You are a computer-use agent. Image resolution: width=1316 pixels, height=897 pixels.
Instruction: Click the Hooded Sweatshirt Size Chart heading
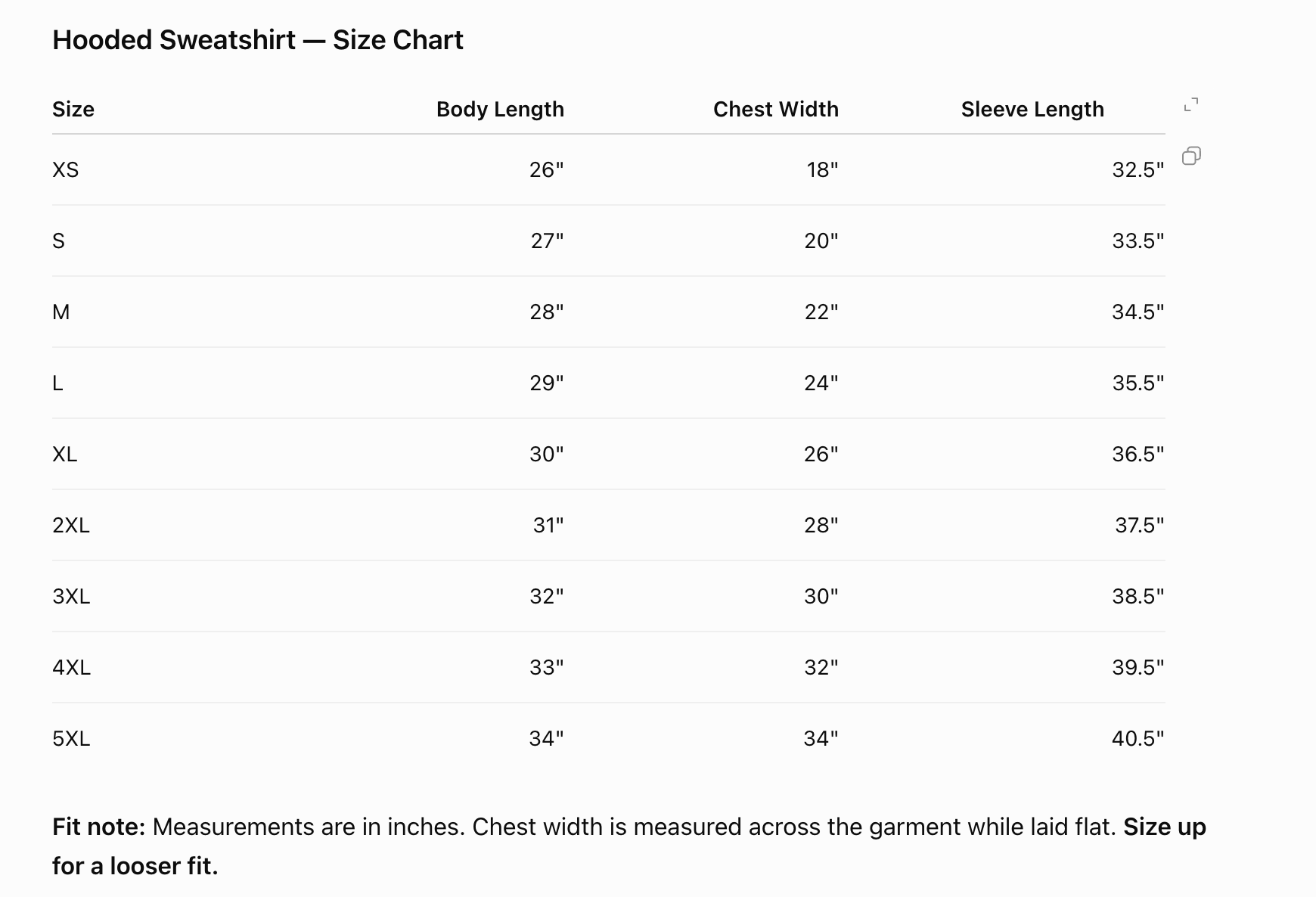pos(258,40)
